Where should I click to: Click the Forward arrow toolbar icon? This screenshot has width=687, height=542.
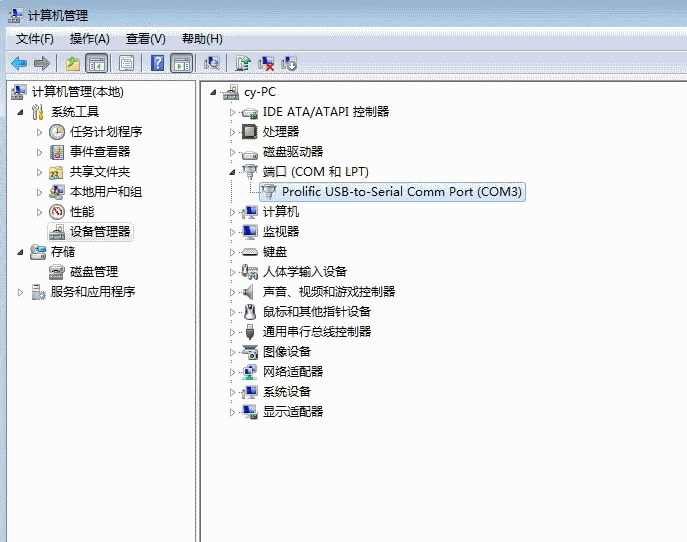[42, 64]
